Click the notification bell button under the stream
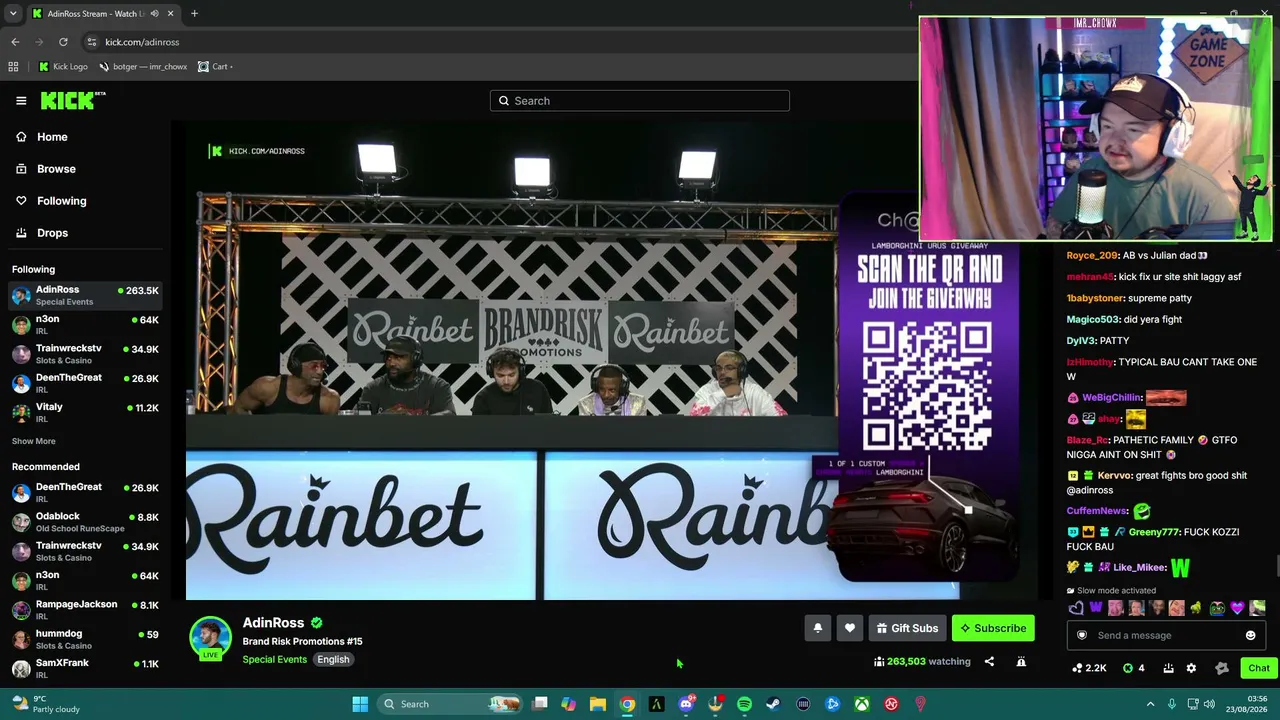The width and height of the screenshot is (1280, 720). (x=817, y=628)
